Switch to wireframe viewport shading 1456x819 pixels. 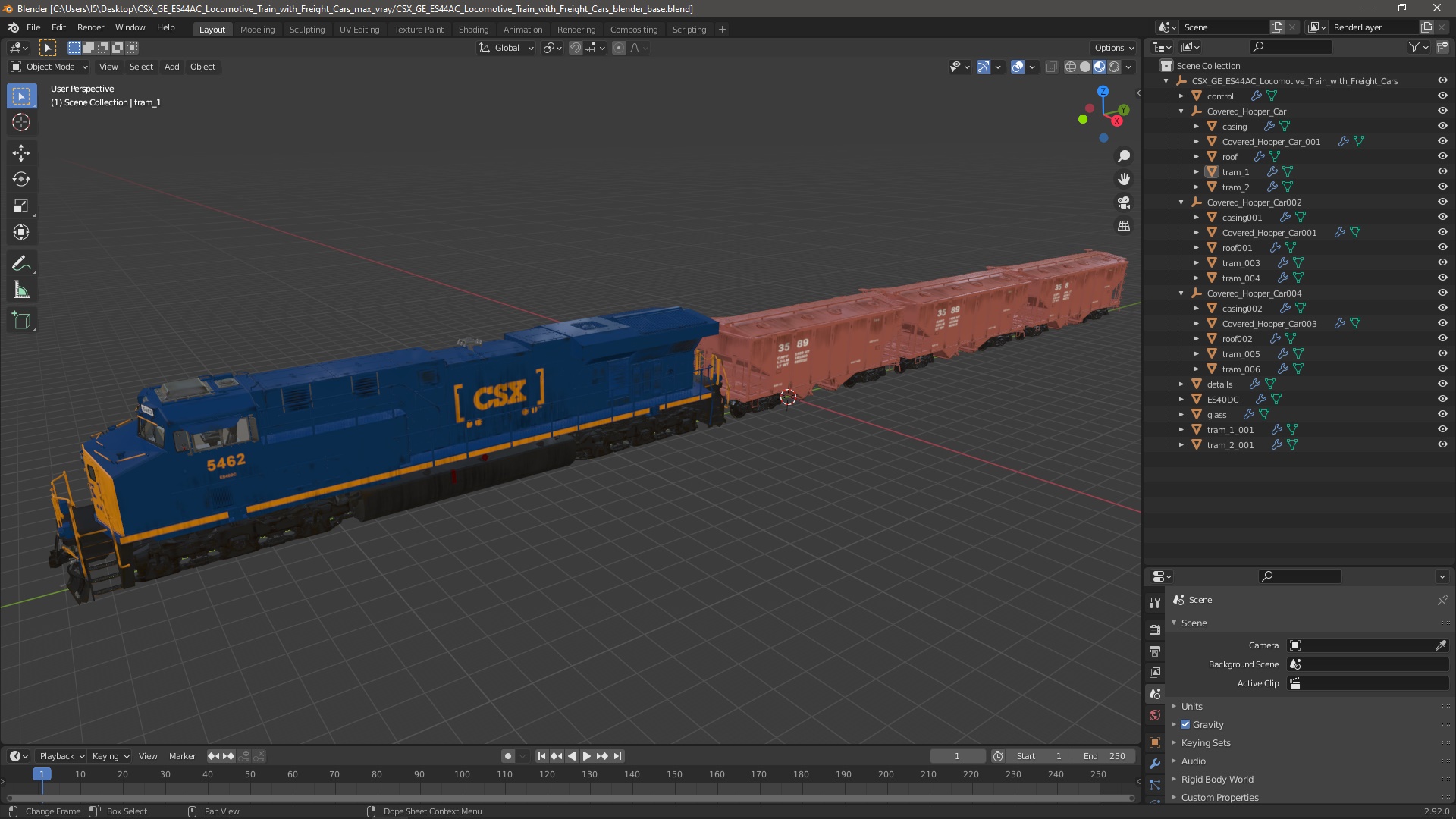point(1071,67)
